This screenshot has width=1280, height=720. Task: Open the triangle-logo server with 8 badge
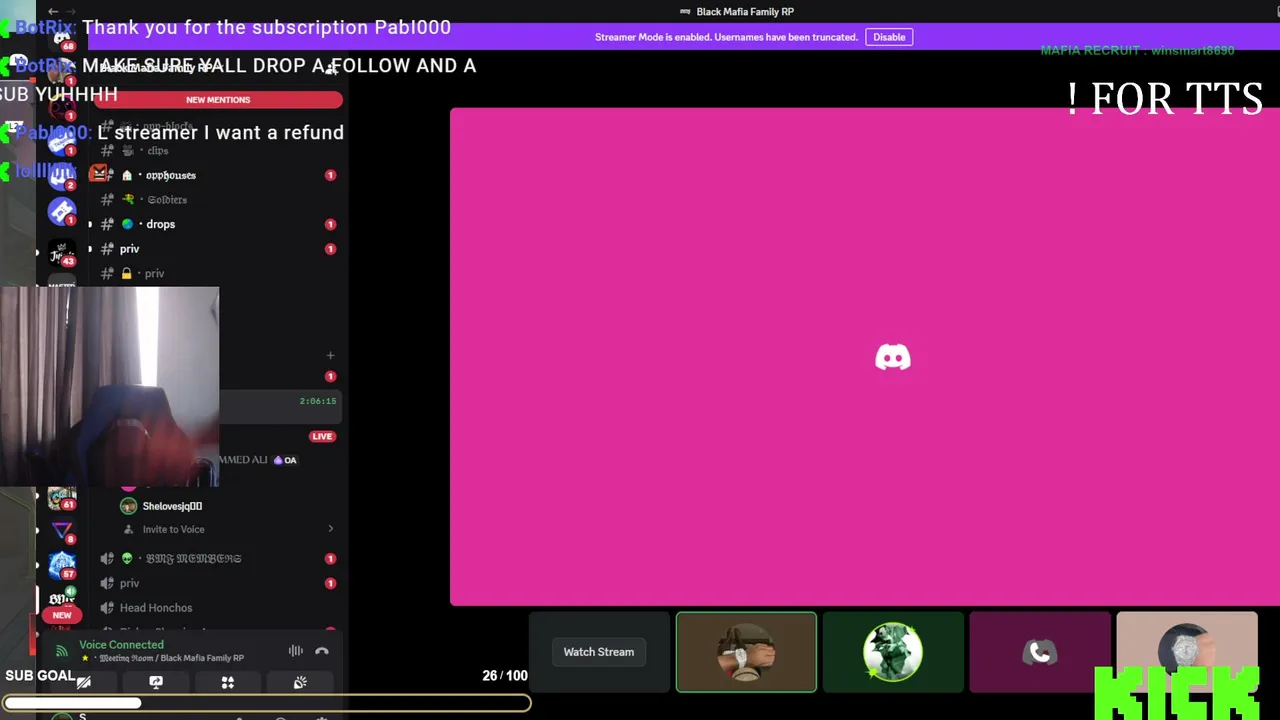[x=62, y=532]
